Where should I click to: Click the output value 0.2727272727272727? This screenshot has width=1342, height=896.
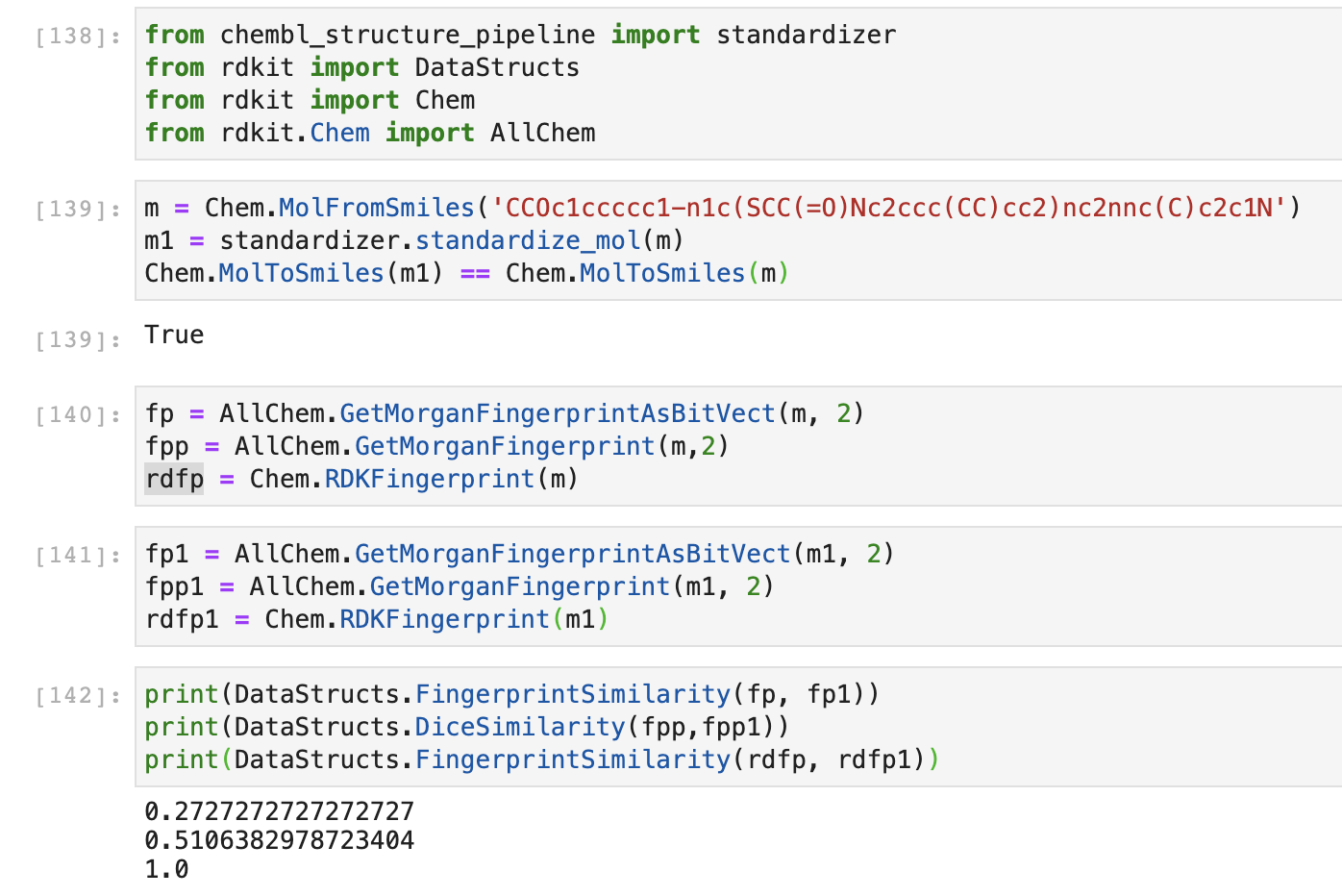279,810
